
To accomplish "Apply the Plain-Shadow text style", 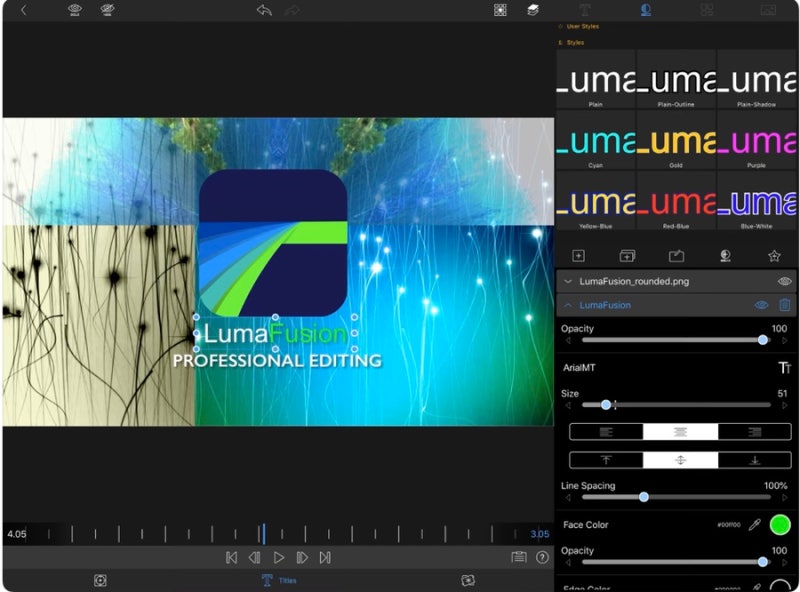I will click(x=757, y=79).
